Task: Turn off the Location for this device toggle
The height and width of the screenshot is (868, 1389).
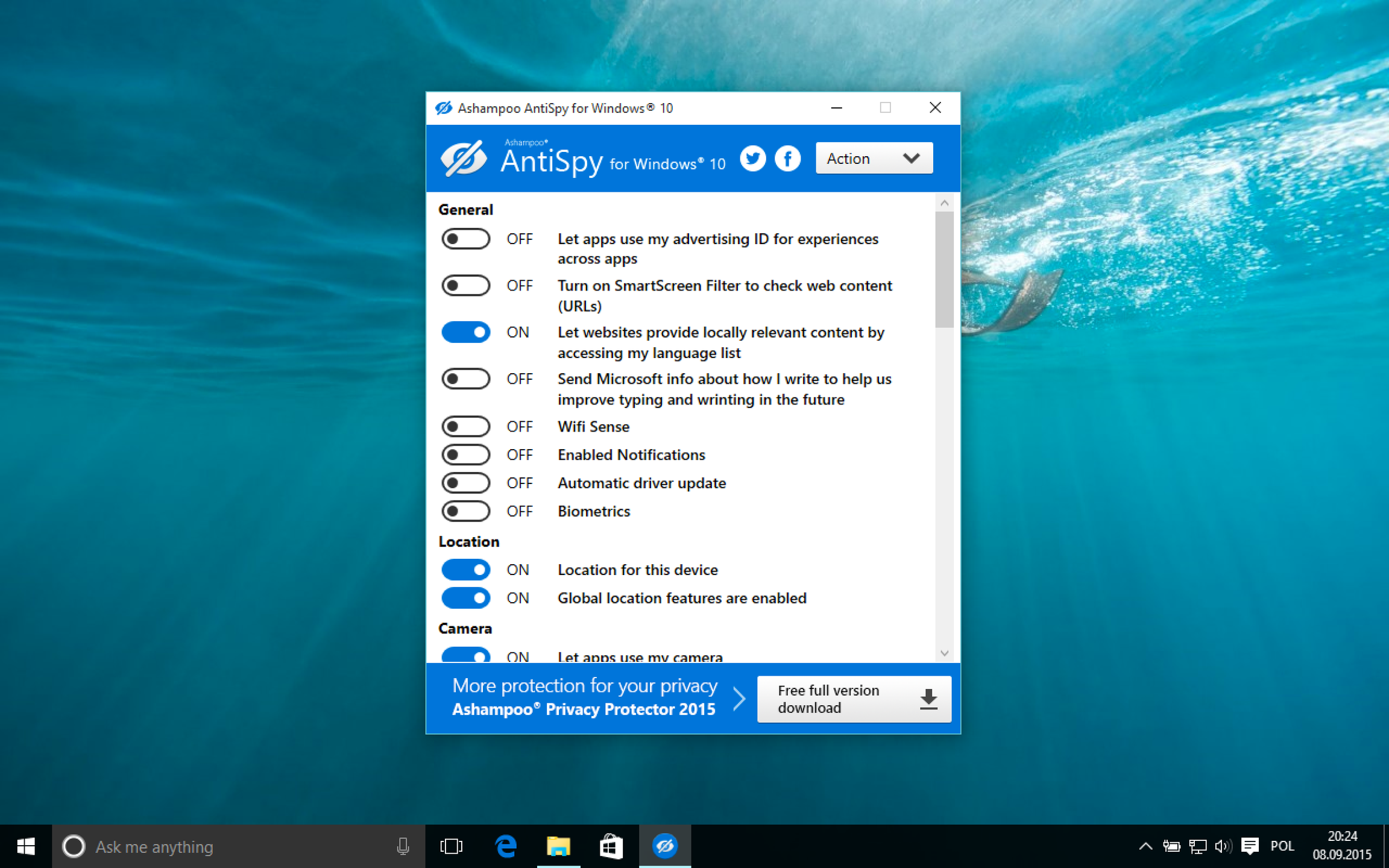Action: [465, 570]
